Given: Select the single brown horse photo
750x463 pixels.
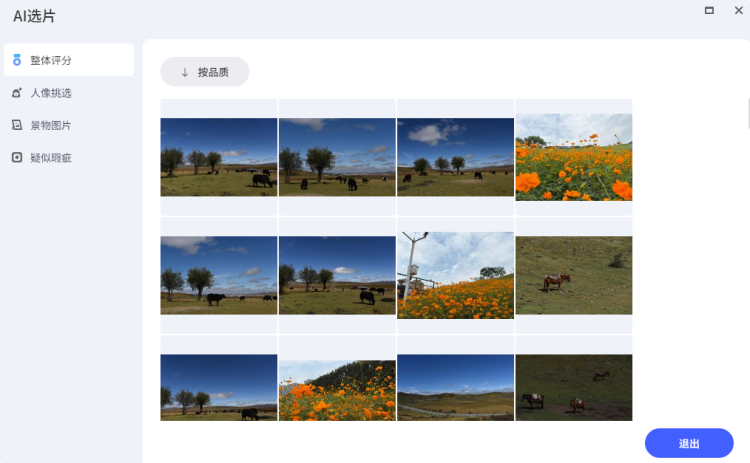Looking at the screenshot, I should point(574,276).
